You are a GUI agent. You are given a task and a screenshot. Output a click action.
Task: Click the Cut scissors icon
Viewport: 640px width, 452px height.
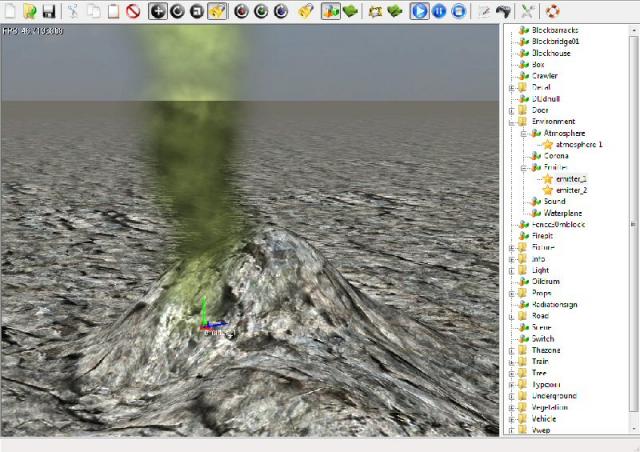(x=73, y=11)
